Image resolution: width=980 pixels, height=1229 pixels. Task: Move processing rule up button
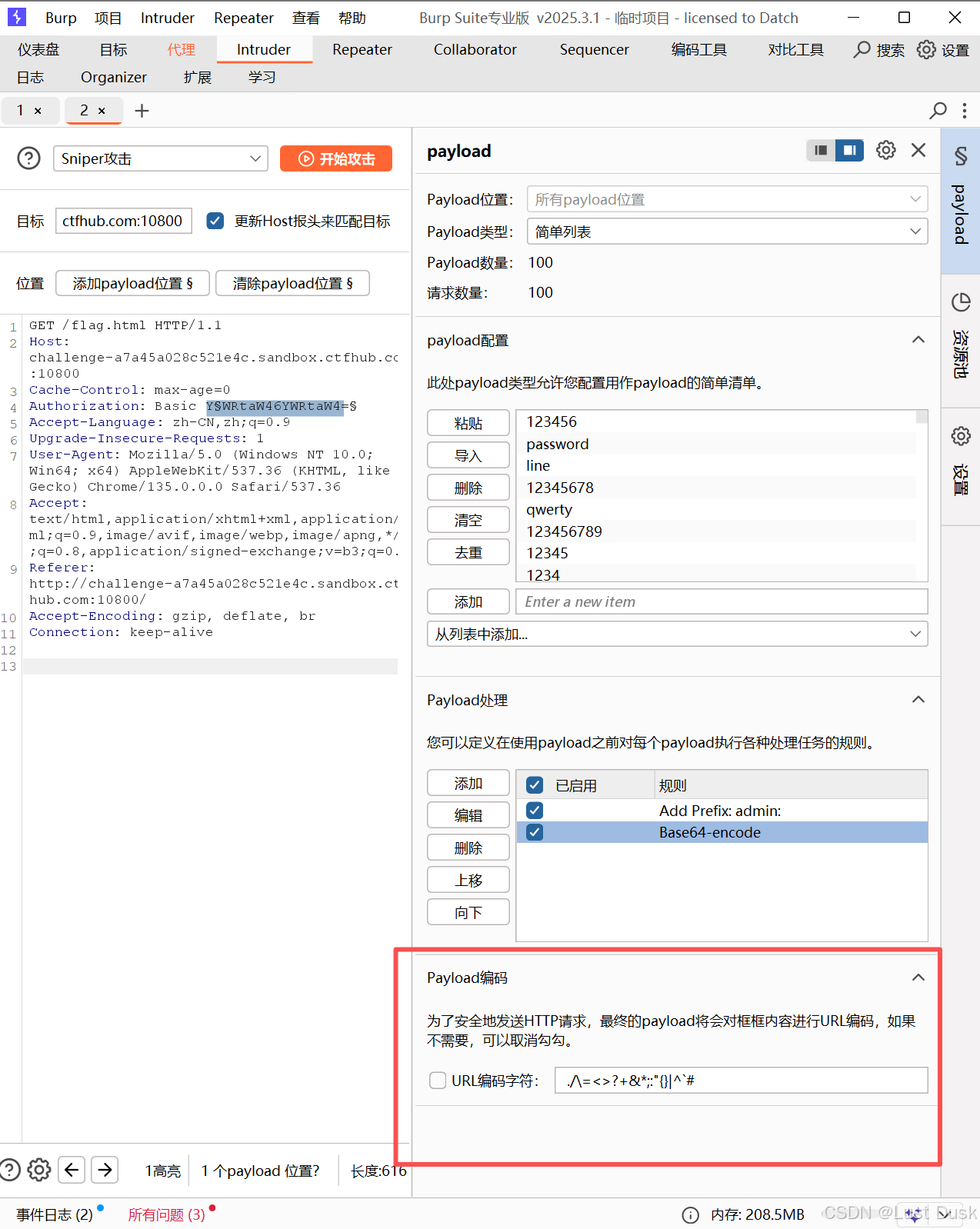pyautogui.click(x=468, y=880)
